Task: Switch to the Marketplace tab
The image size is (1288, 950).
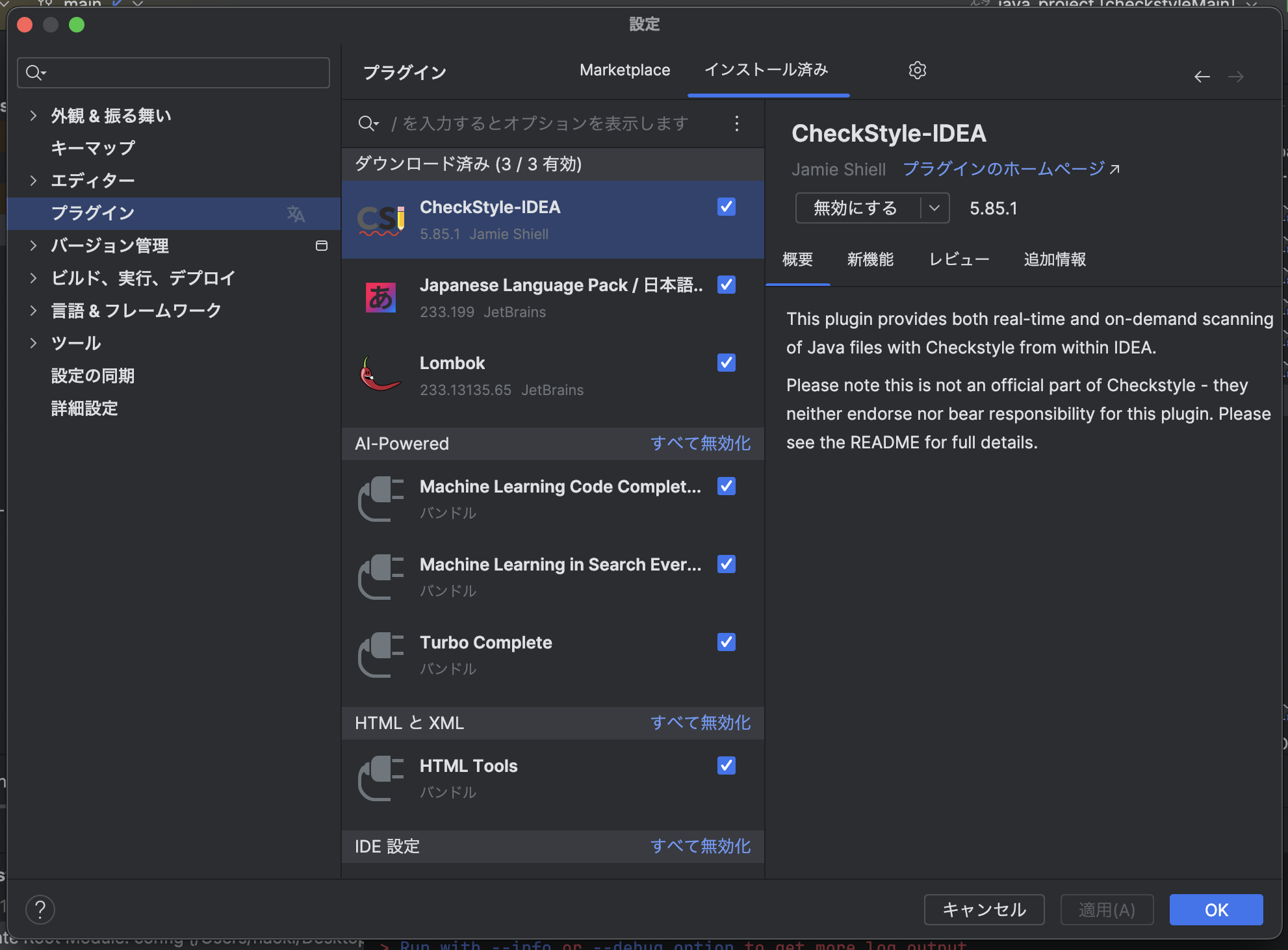Action: [625, 70]
